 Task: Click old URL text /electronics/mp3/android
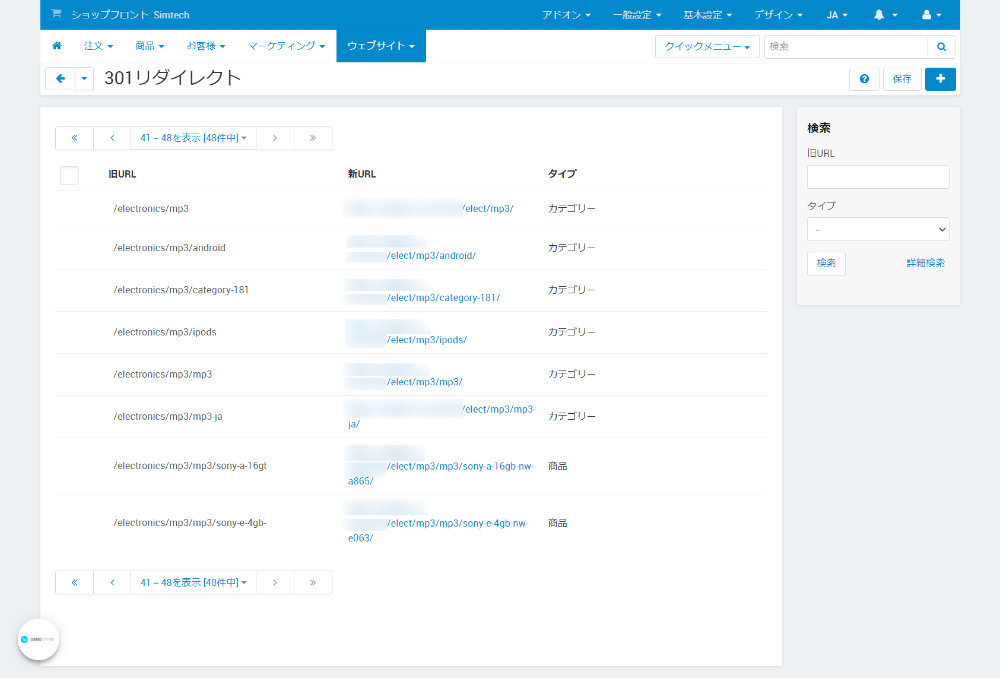tap(169, 247)
